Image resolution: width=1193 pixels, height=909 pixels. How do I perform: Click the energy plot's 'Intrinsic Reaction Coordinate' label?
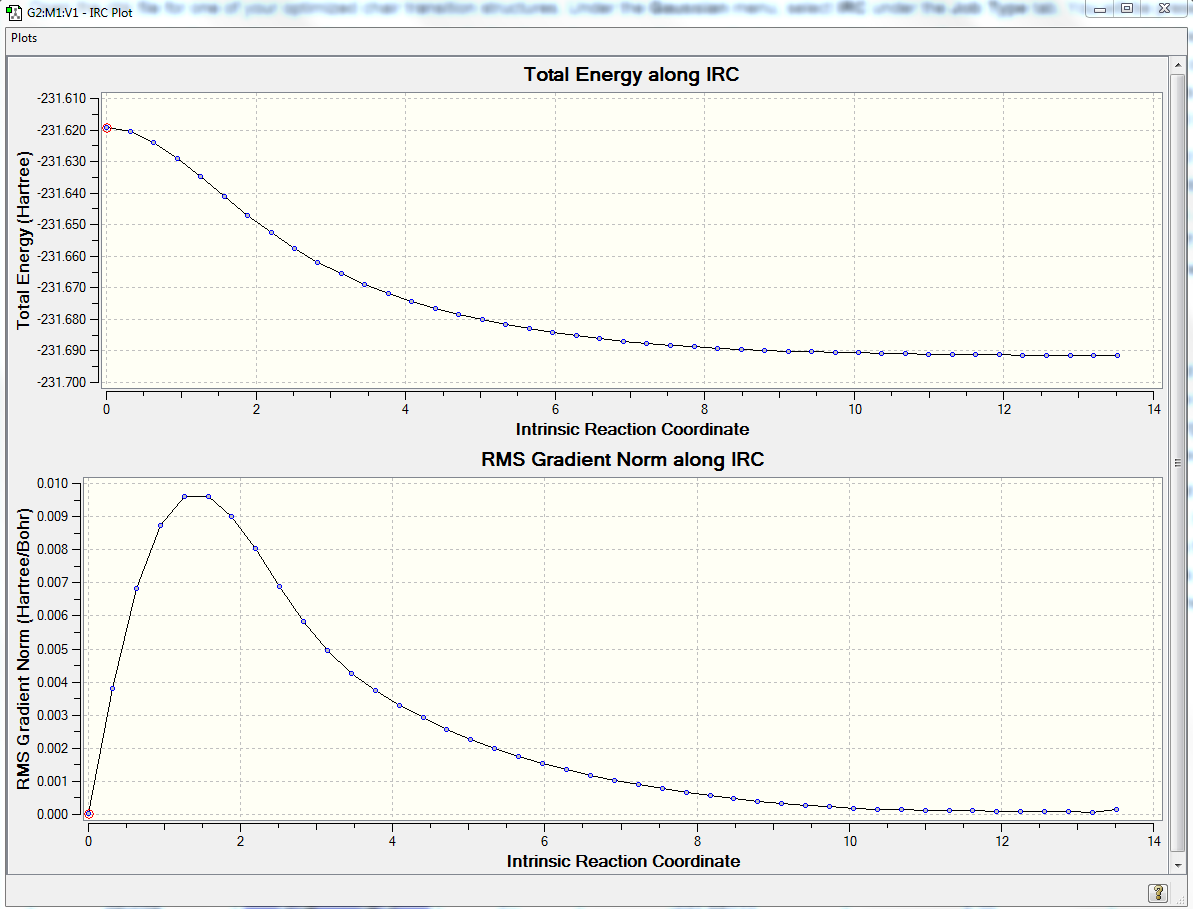point(632,429)
